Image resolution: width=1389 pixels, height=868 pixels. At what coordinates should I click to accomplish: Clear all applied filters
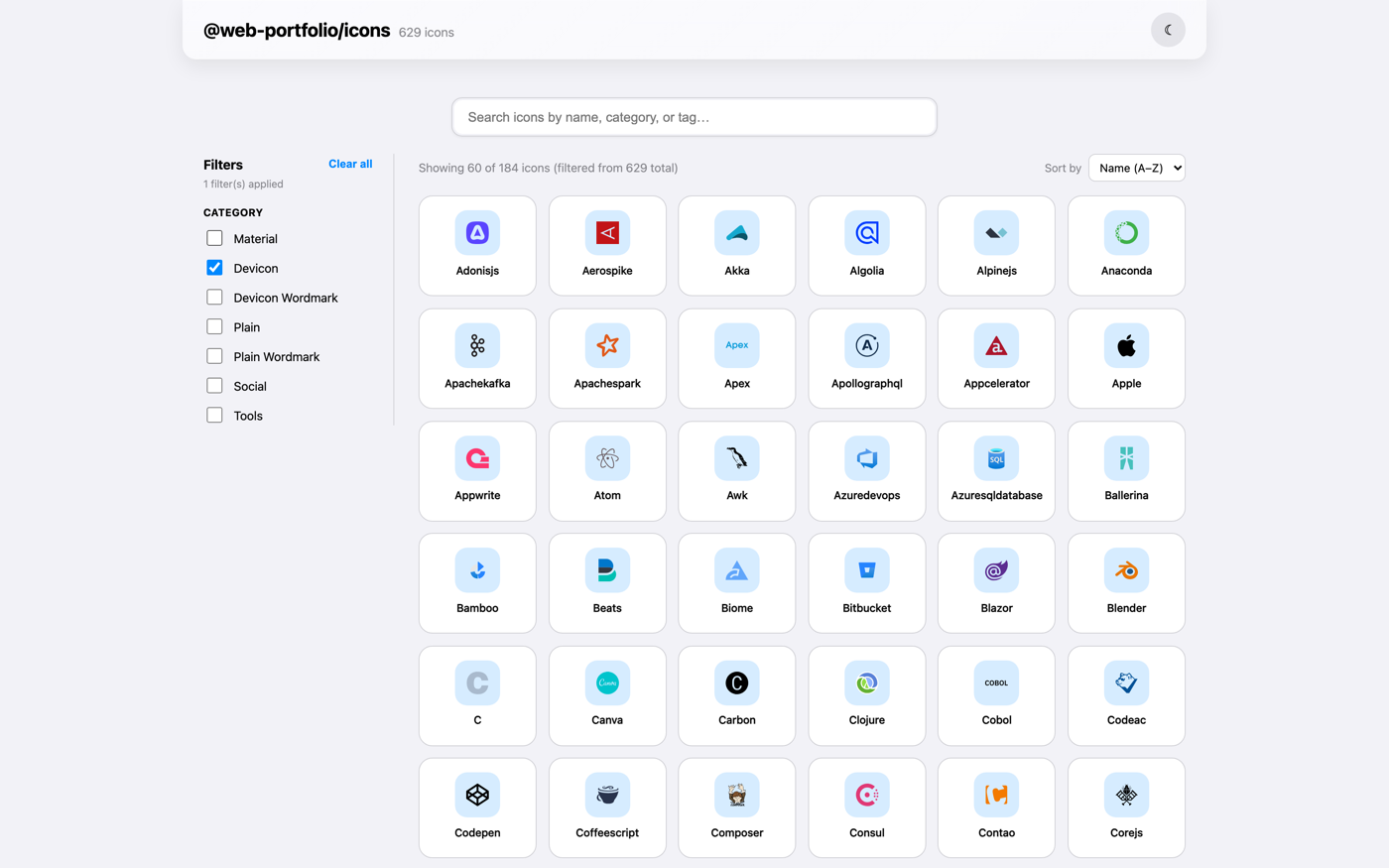(350, 164)
